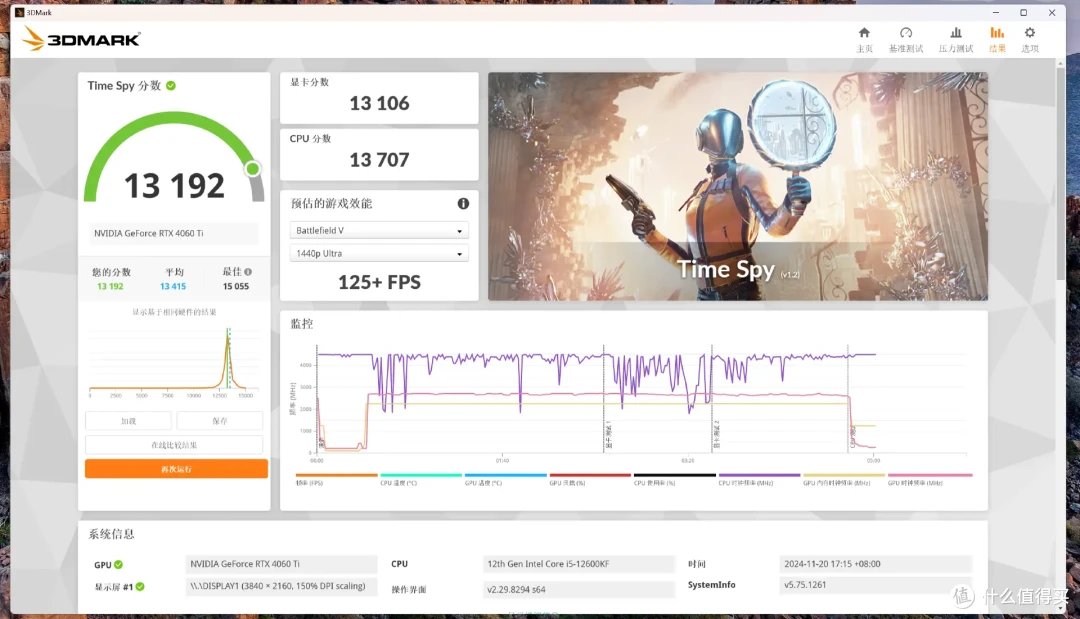Image resolution: width=1080 pixels, height=619 pixels.
Task: Toggle the pink GPU 时钟频率 (MHz) legend
Action: click(930, 479)
